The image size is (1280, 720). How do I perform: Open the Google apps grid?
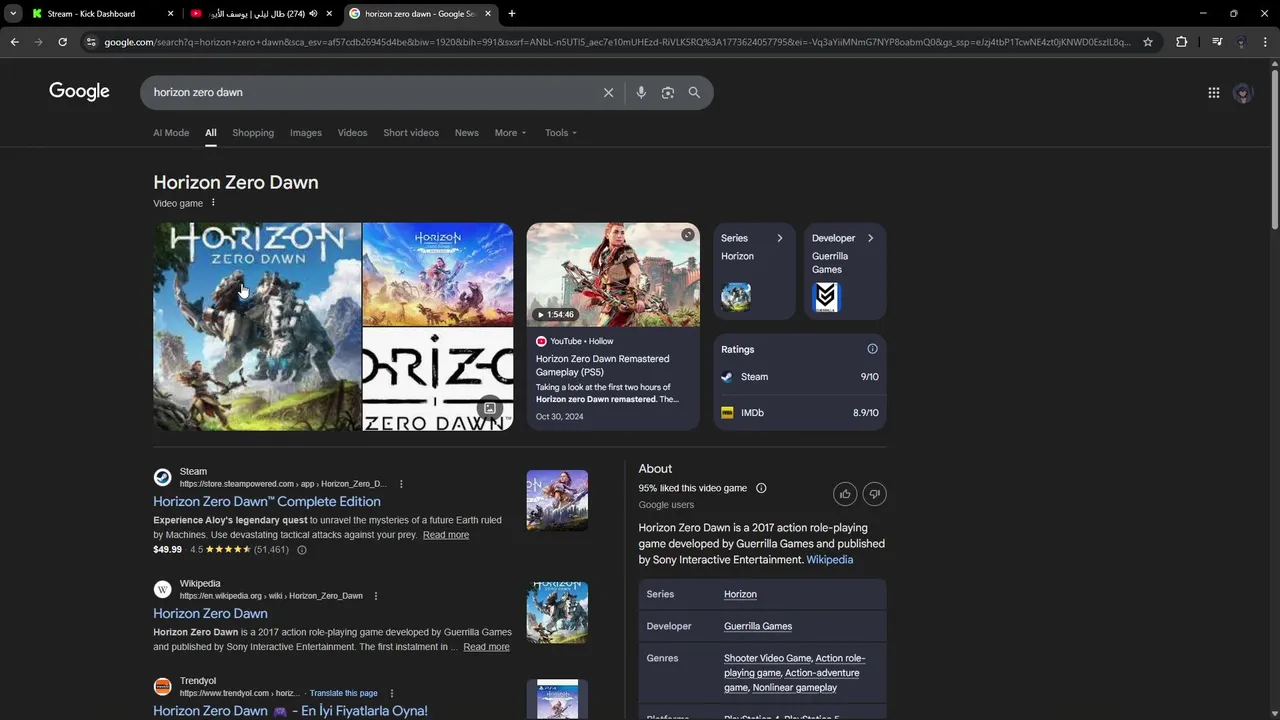pyautogui.click(x=1213, y=92)
